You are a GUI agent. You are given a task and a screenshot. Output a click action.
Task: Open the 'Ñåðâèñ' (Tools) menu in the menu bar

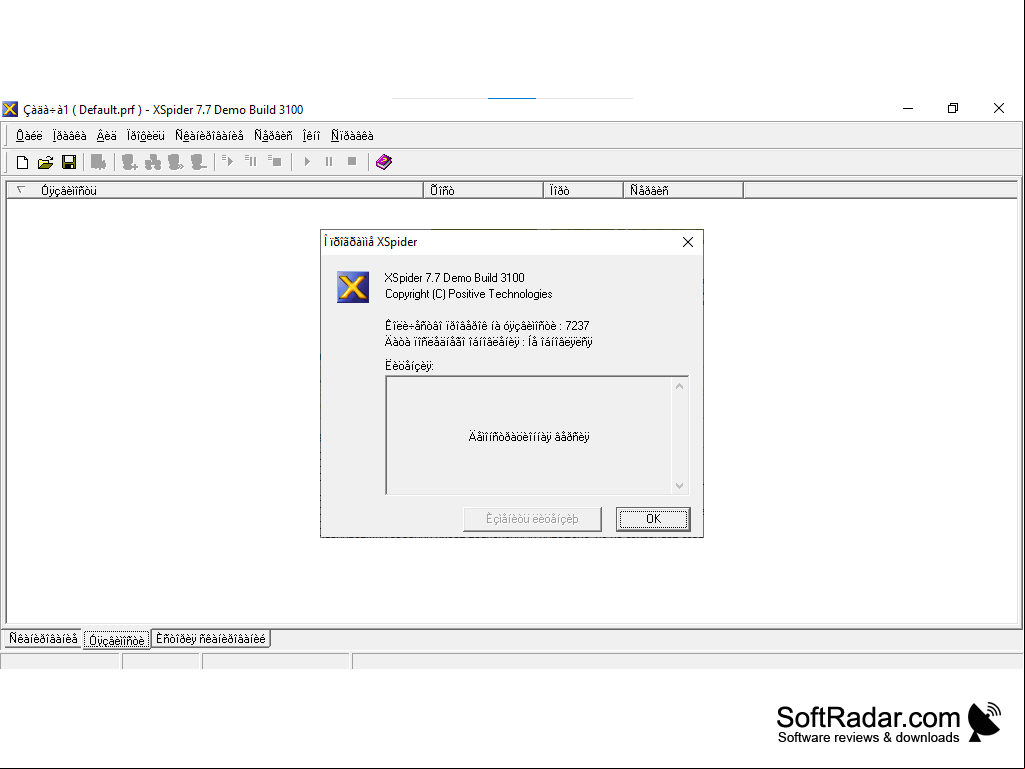273,135
